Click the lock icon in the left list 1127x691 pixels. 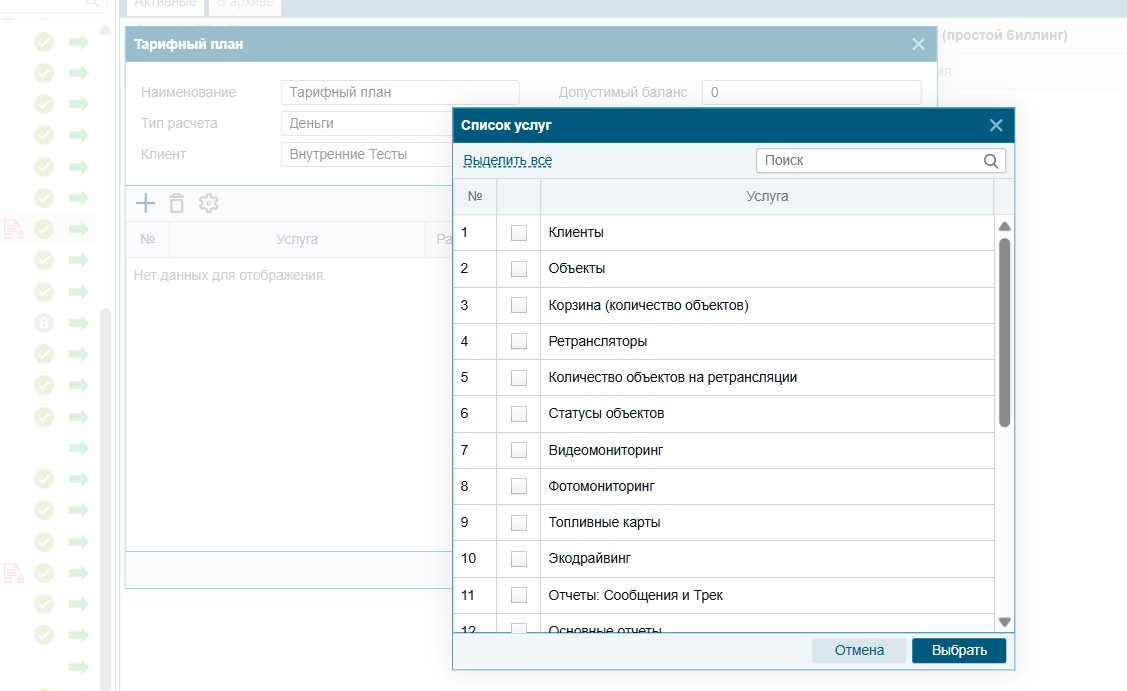pyautogui.click(x=44, y=323)
